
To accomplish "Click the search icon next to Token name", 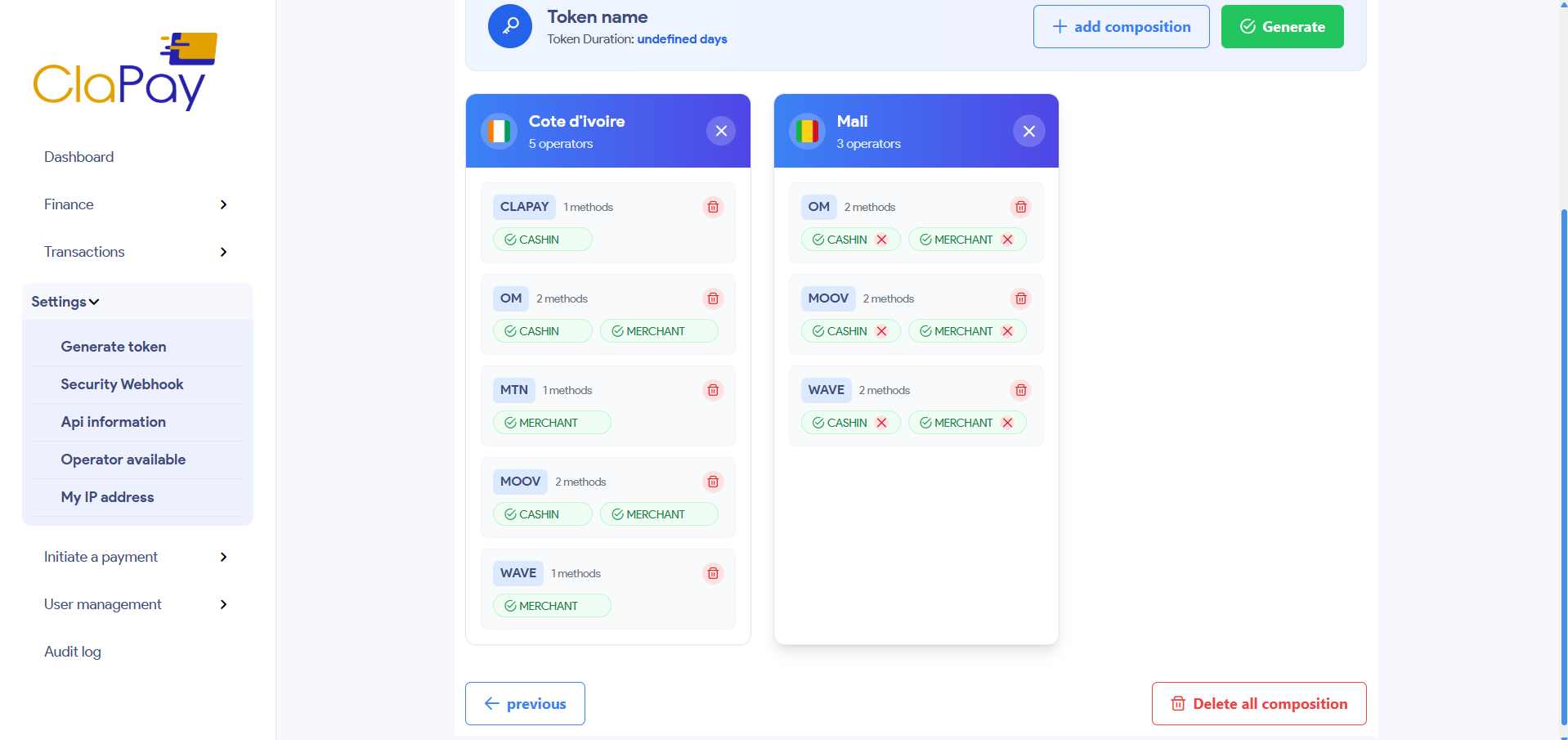I will point(509,25).
